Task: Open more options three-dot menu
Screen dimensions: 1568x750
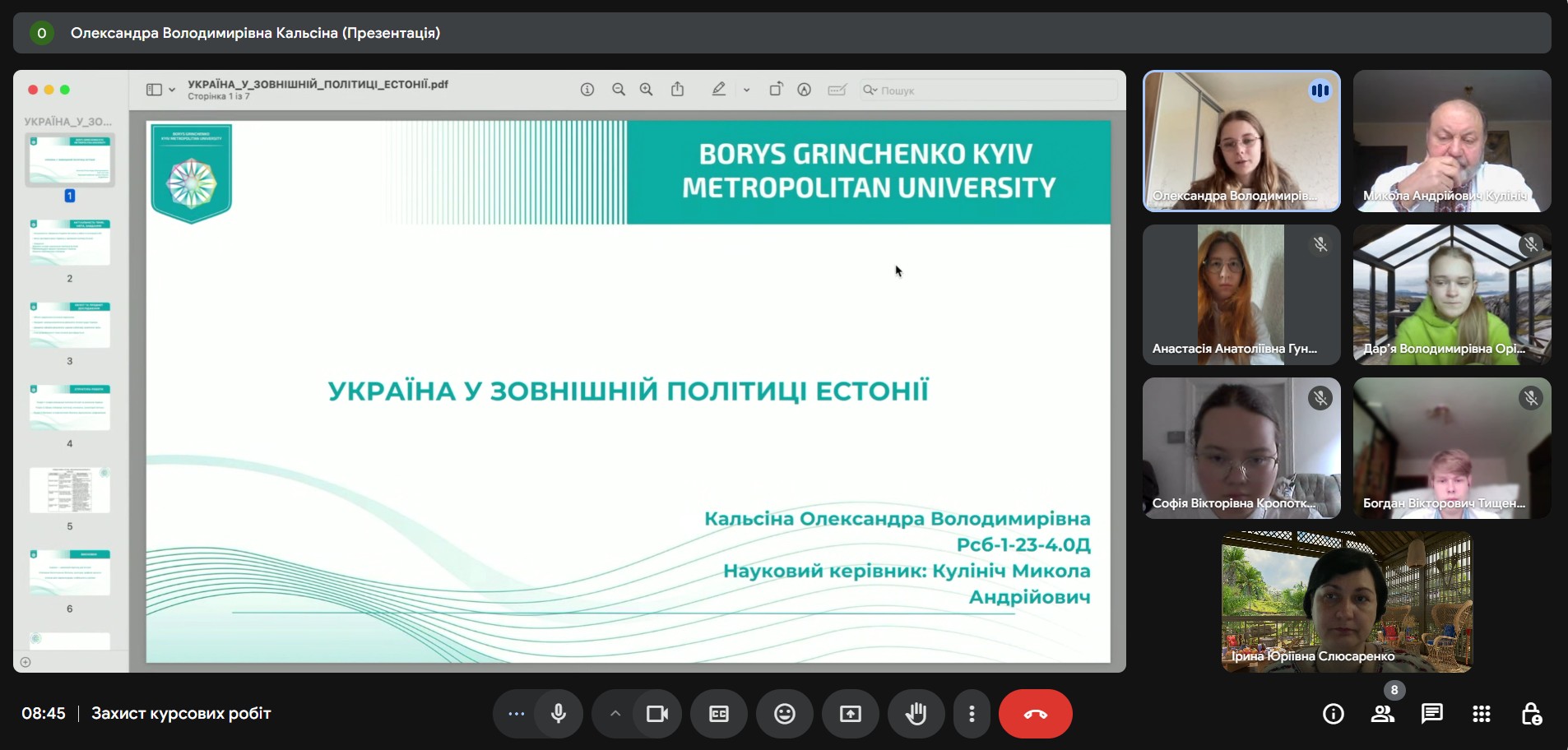Action: click(972, 714)
